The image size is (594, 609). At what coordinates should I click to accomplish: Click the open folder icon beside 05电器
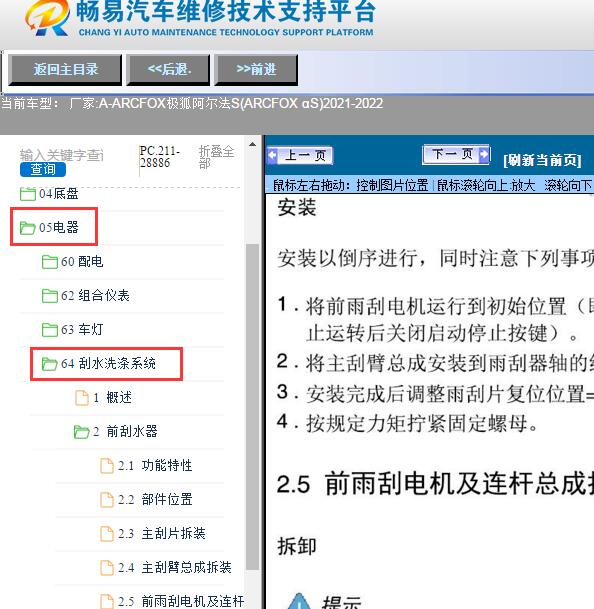point(28,228)
